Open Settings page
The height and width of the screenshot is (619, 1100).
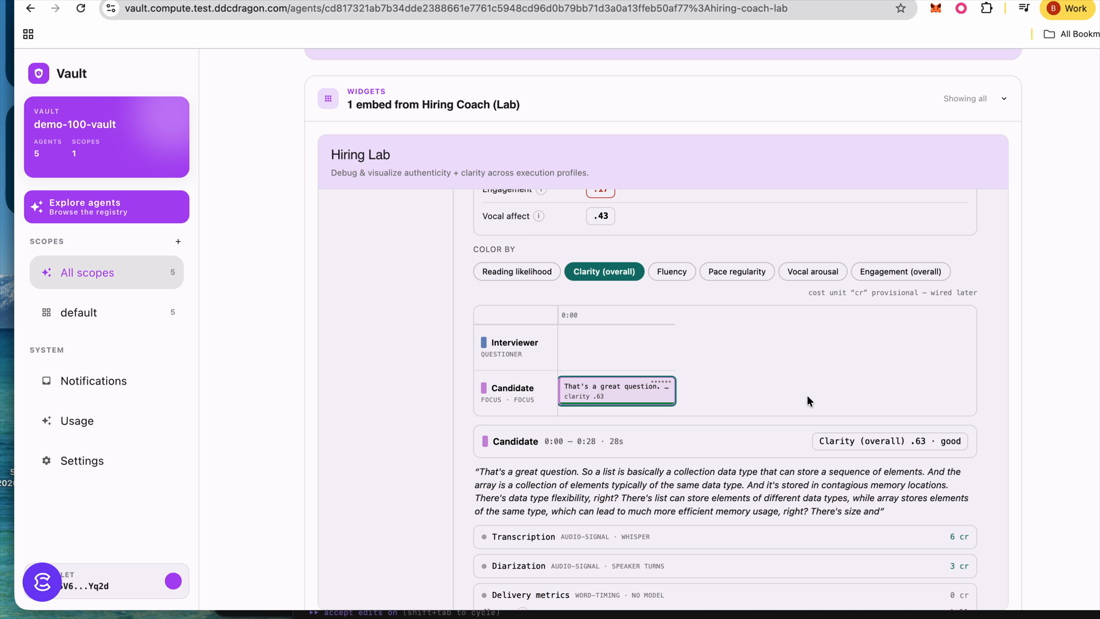click(x=107, y=461)
